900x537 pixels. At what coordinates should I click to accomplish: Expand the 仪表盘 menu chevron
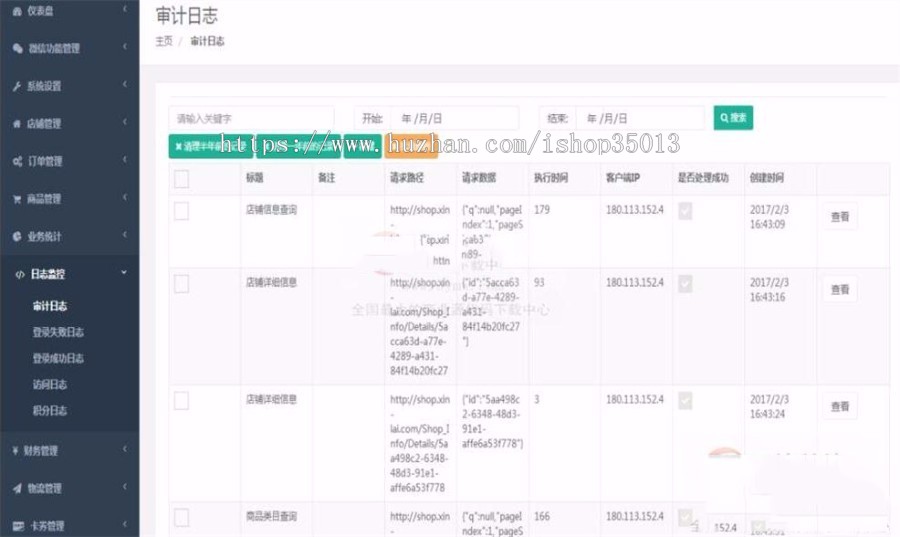[125, 9]
